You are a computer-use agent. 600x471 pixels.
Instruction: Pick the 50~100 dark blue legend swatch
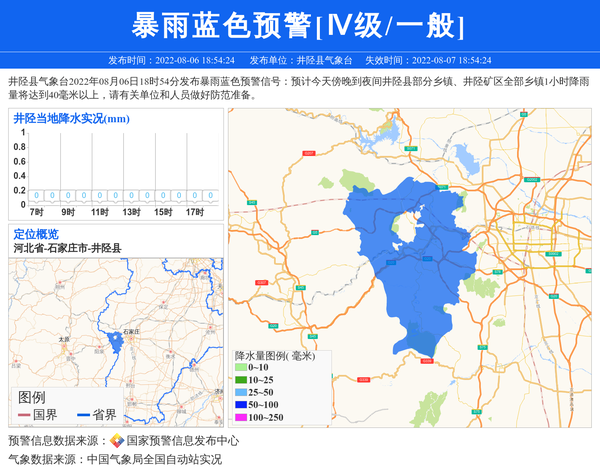click(240, 404)
